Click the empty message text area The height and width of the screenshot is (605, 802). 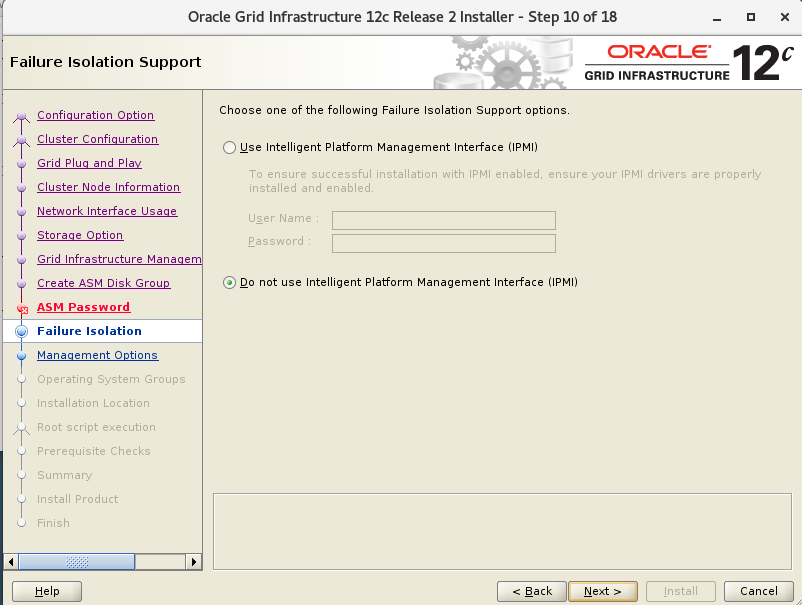point(502,531)
